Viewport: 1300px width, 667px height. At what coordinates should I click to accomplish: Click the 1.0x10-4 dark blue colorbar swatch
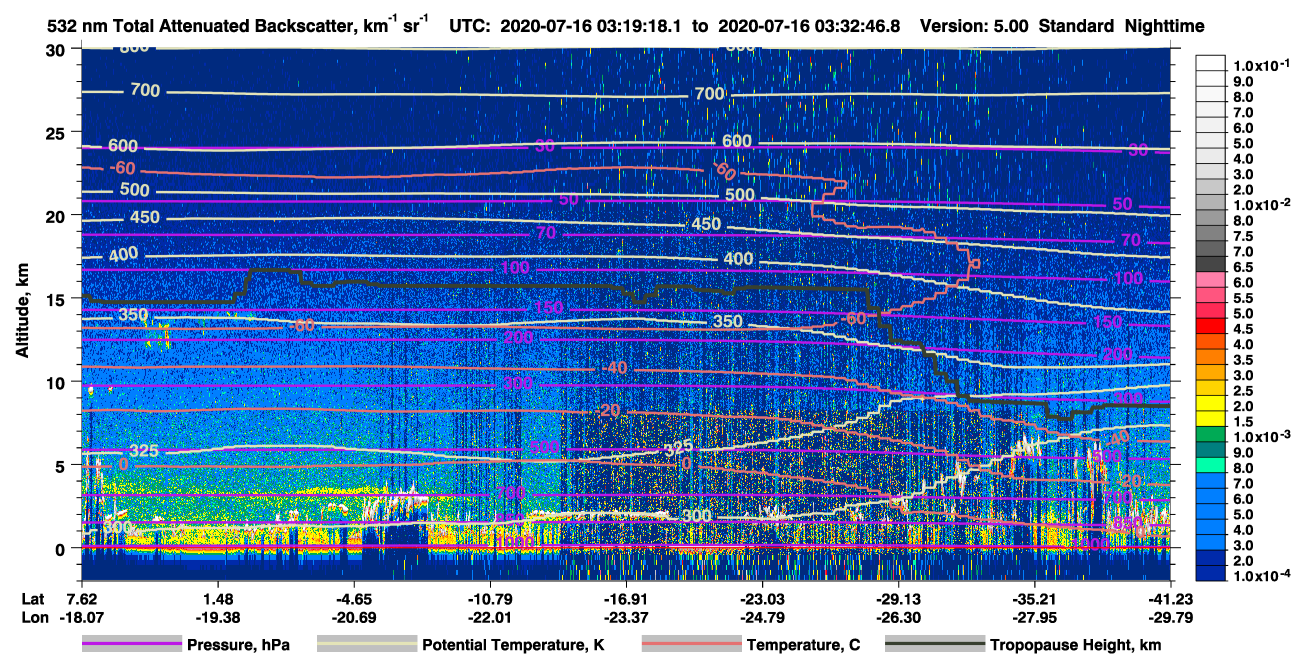1211,573
